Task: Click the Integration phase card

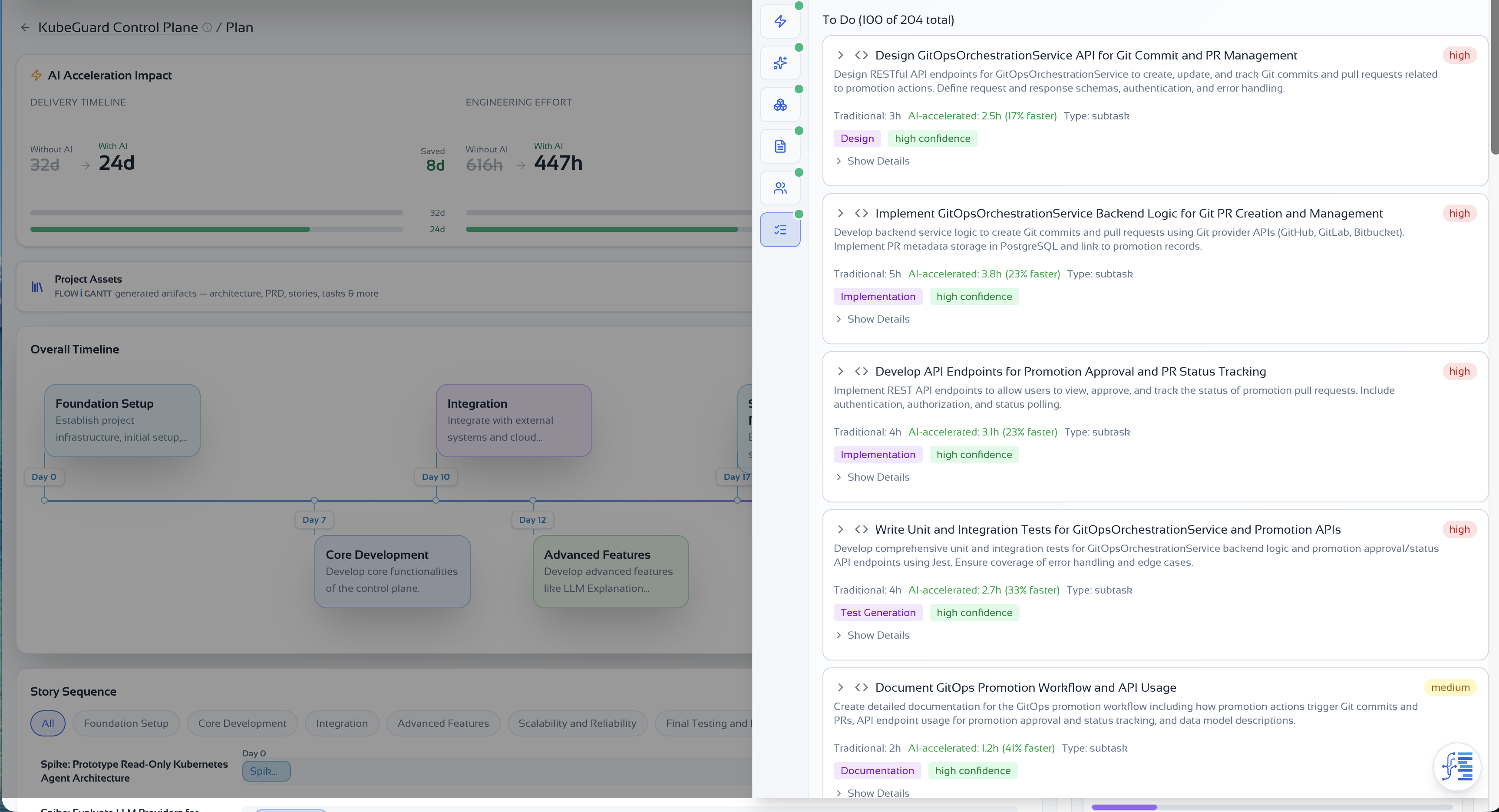Action: 514,420
